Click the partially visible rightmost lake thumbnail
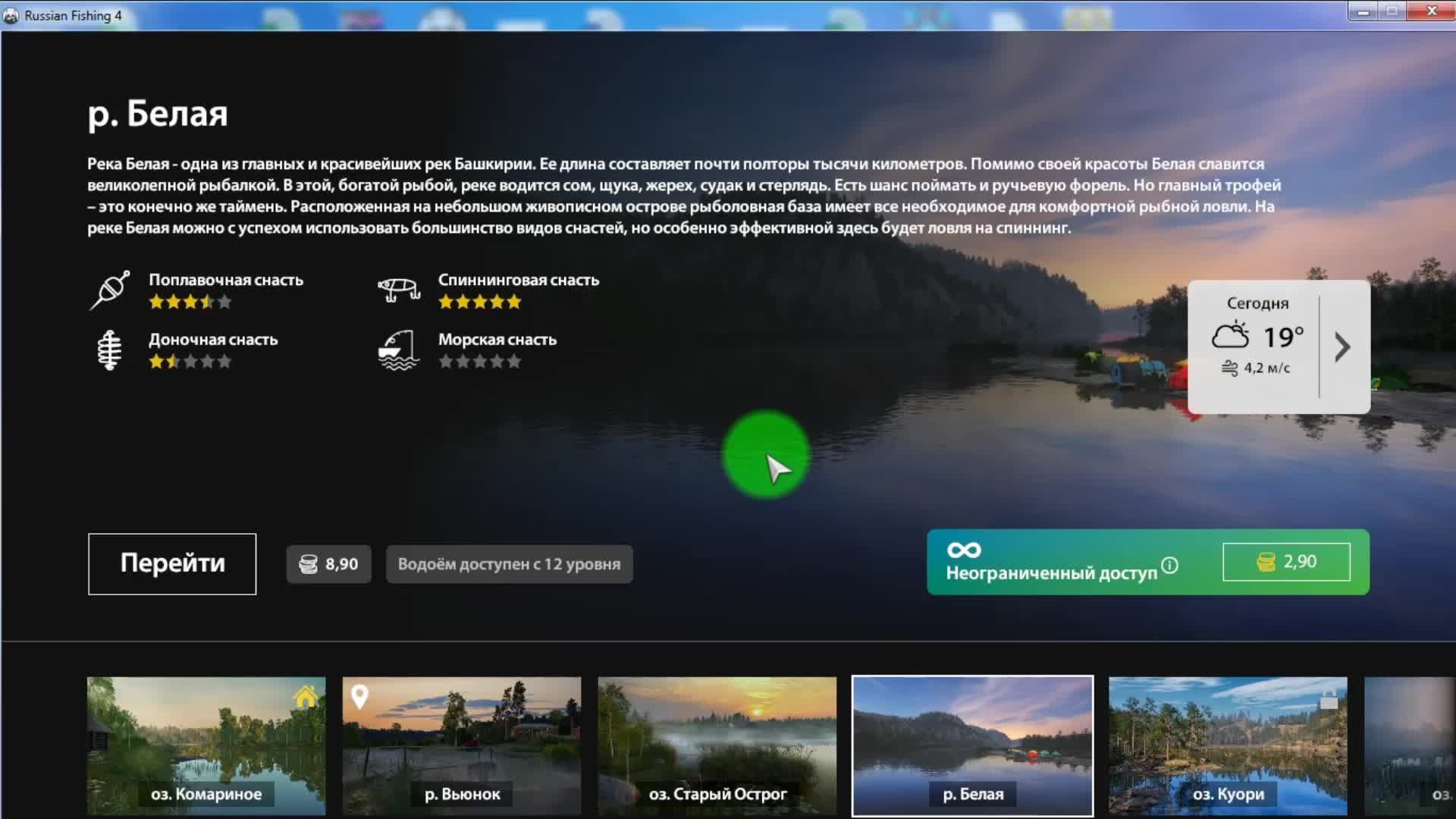The height and width of the screenshot is (819, 1456). (x=1410, y=745)
